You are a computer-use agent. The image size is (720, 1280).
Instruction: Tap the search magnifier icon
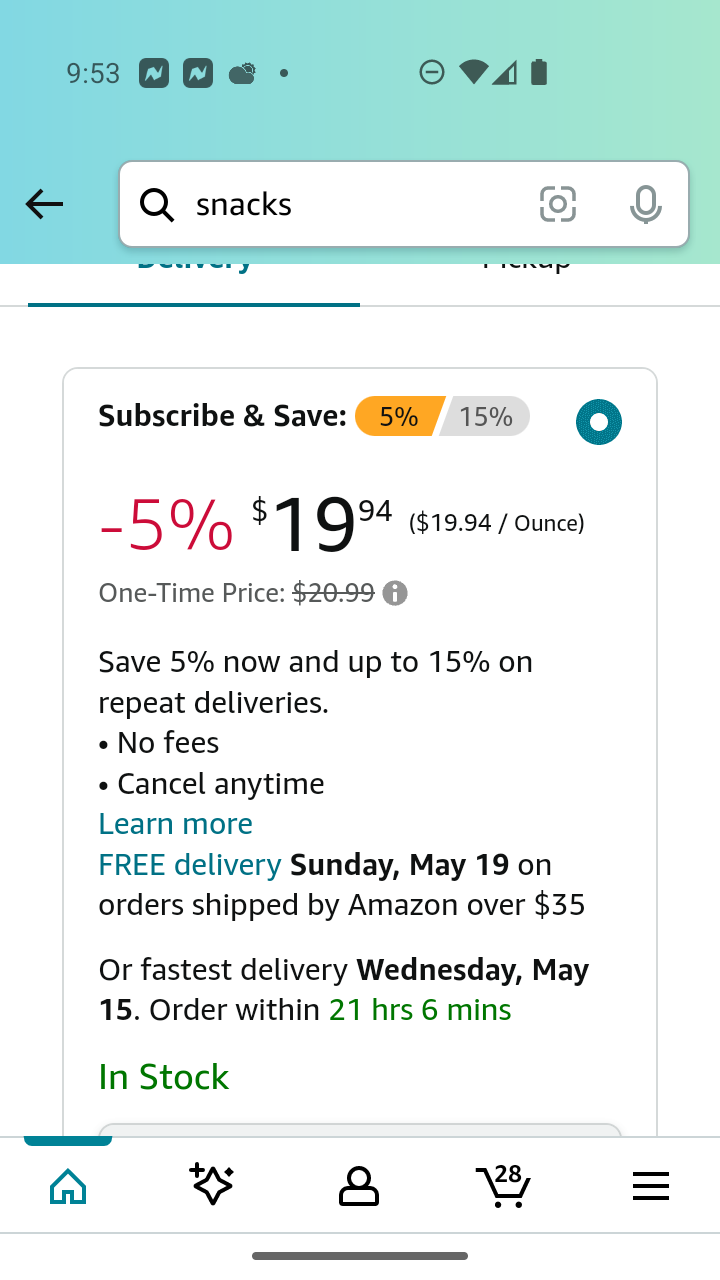coord(157,204)
